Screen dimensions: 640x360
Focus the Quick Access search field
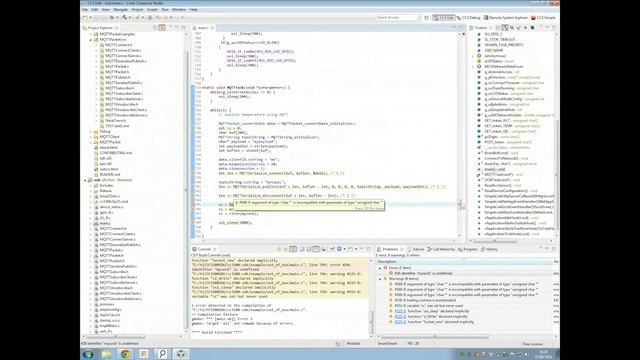coord(397,18)
